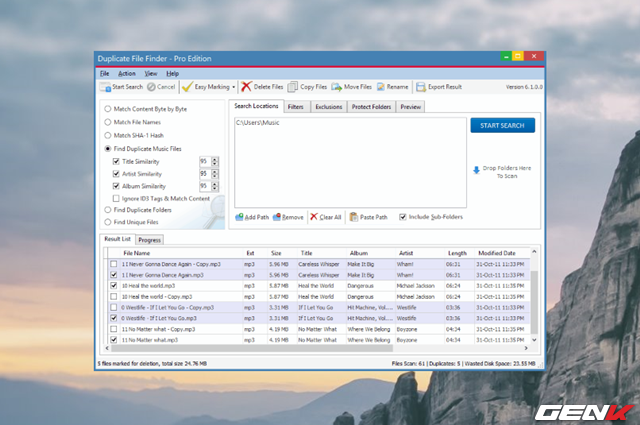Image resolution: width=640 pixels, height=425 pixels.
Task: Click the Rename toolbar icon
Action: pos(381,87)
